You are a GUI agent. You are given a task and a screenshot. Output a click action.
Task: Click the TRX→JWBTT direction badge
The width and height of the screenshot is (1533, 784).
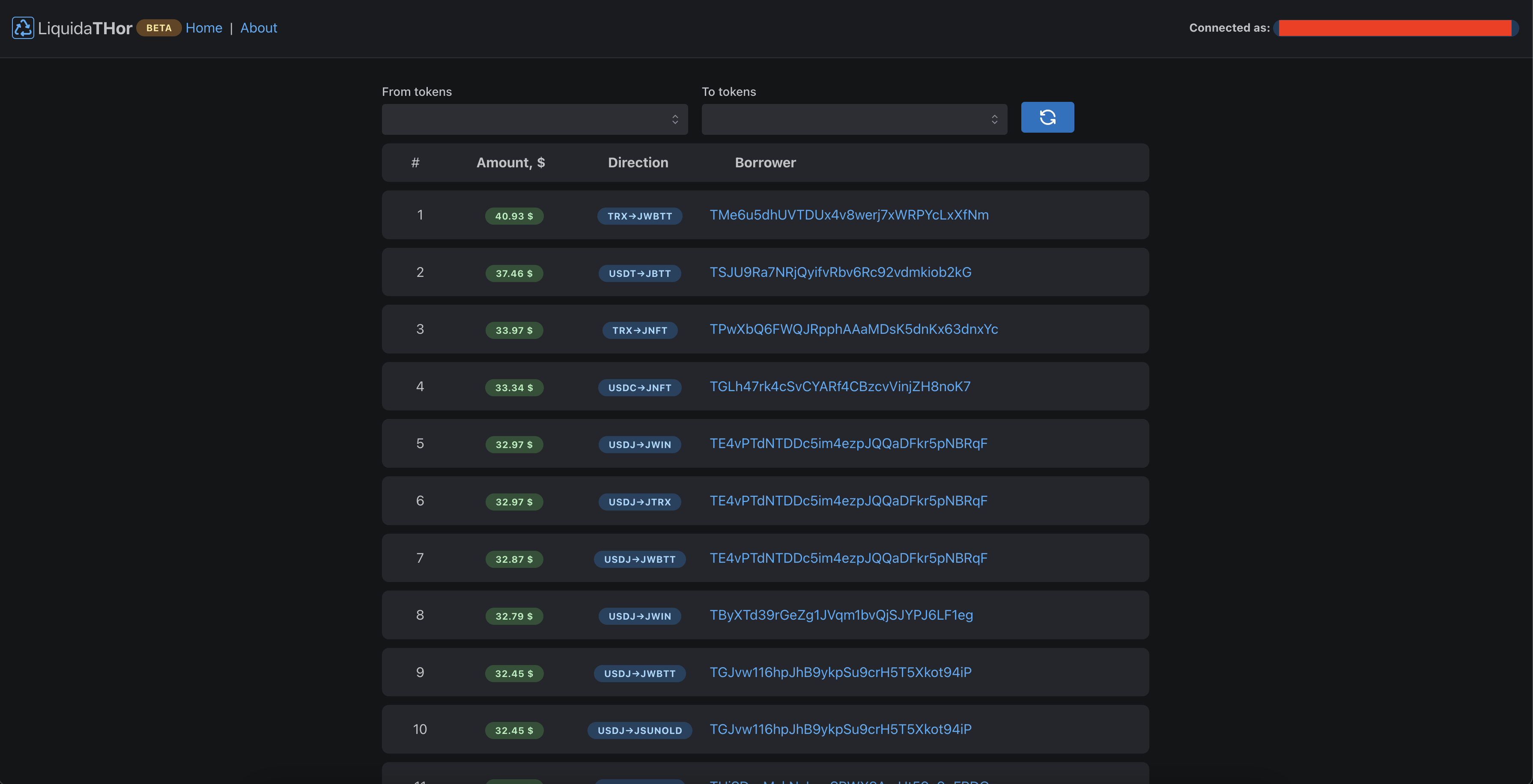tap(639, 216)
